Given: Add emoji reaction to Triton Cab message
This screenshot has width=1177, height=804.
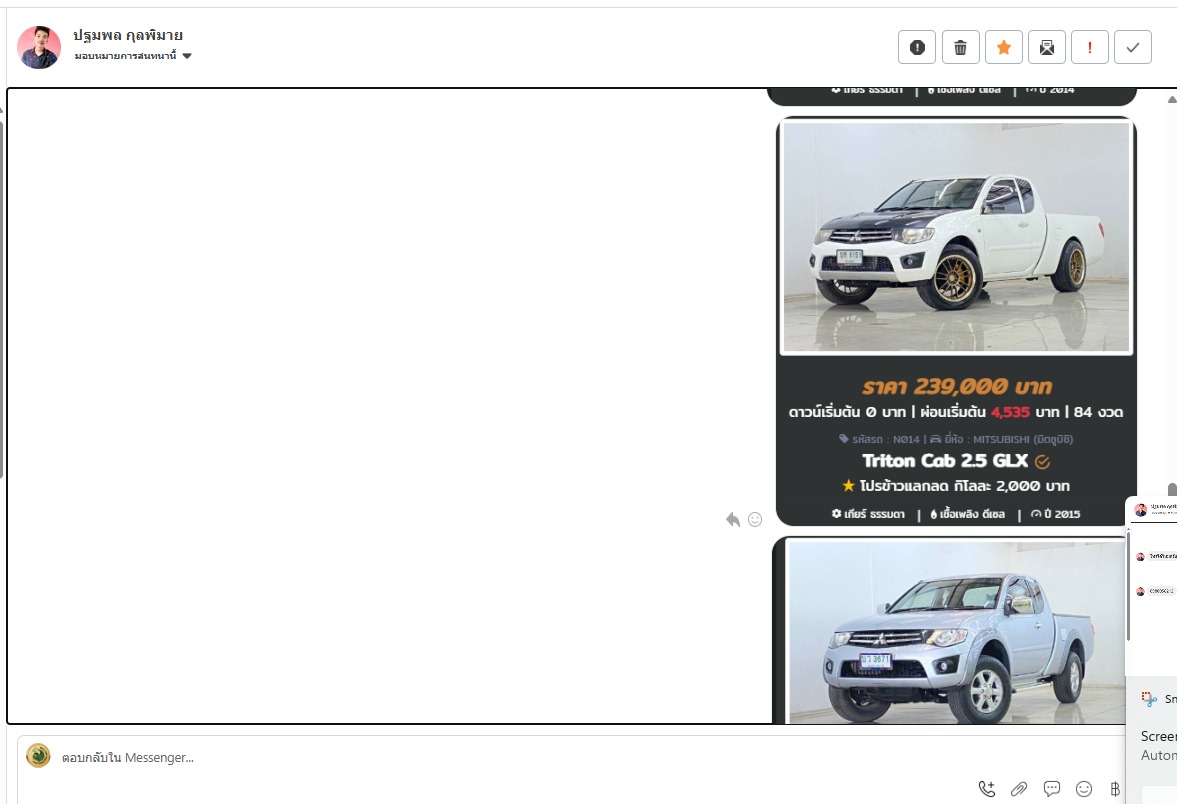Looking at the screenshot, I should [755, 519].
